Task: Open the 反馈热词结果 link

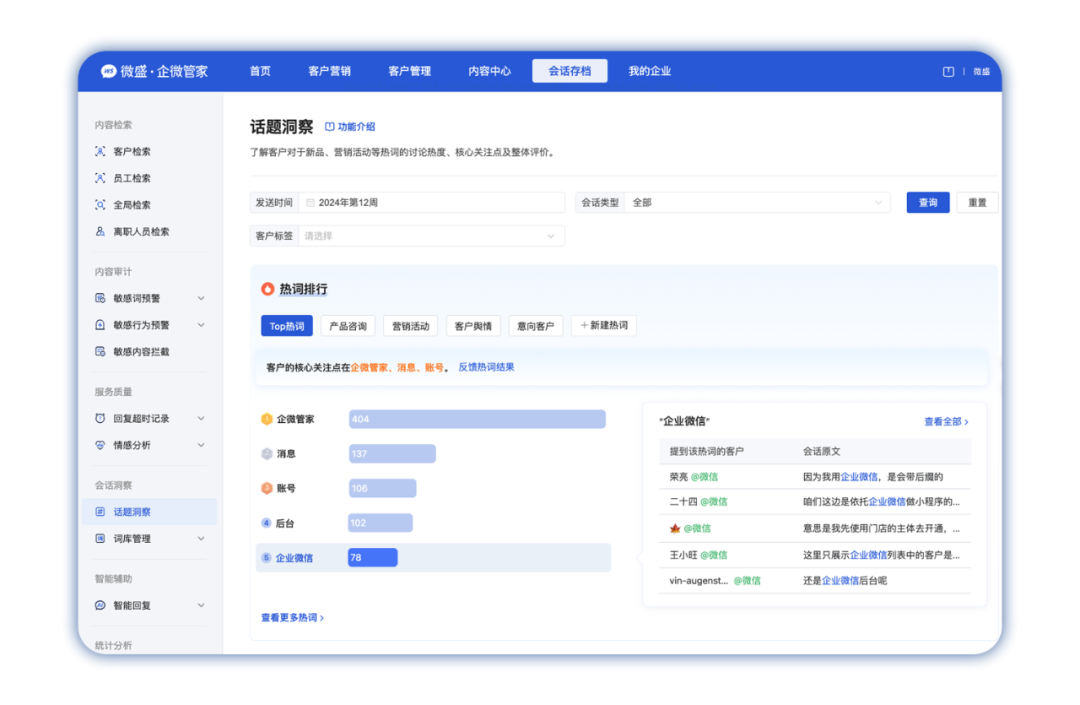Action: point(486,368)
